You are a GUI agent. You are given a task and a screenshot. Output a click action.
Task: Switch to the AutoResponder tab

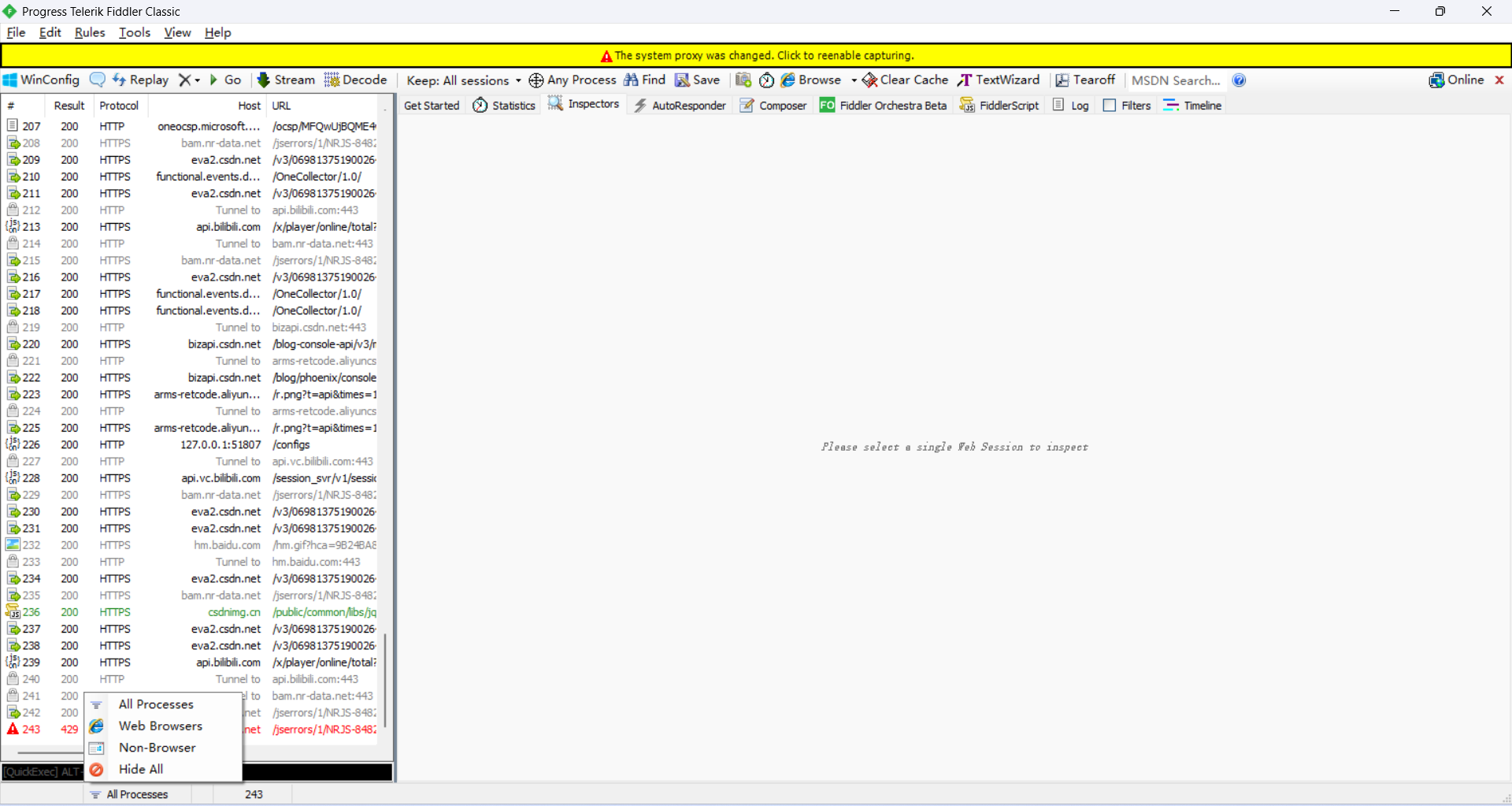[680, 106]
